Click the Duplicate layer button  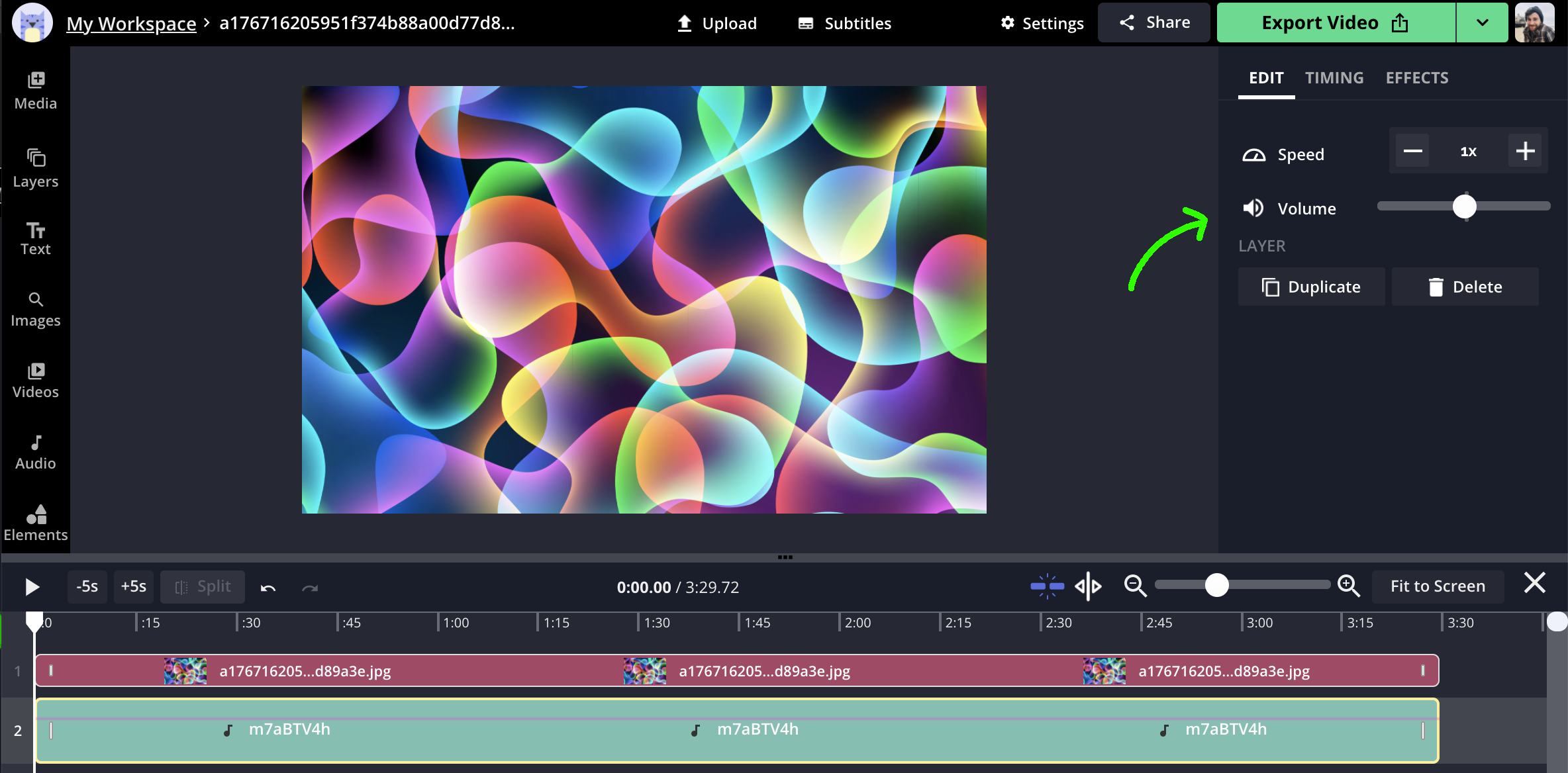[x=1311, y=287]
